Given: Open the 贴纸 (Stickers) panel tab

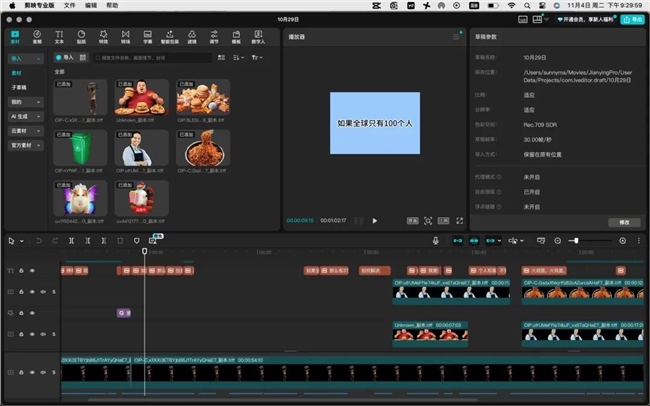Looking at the screenshot, I should point(82,37).
